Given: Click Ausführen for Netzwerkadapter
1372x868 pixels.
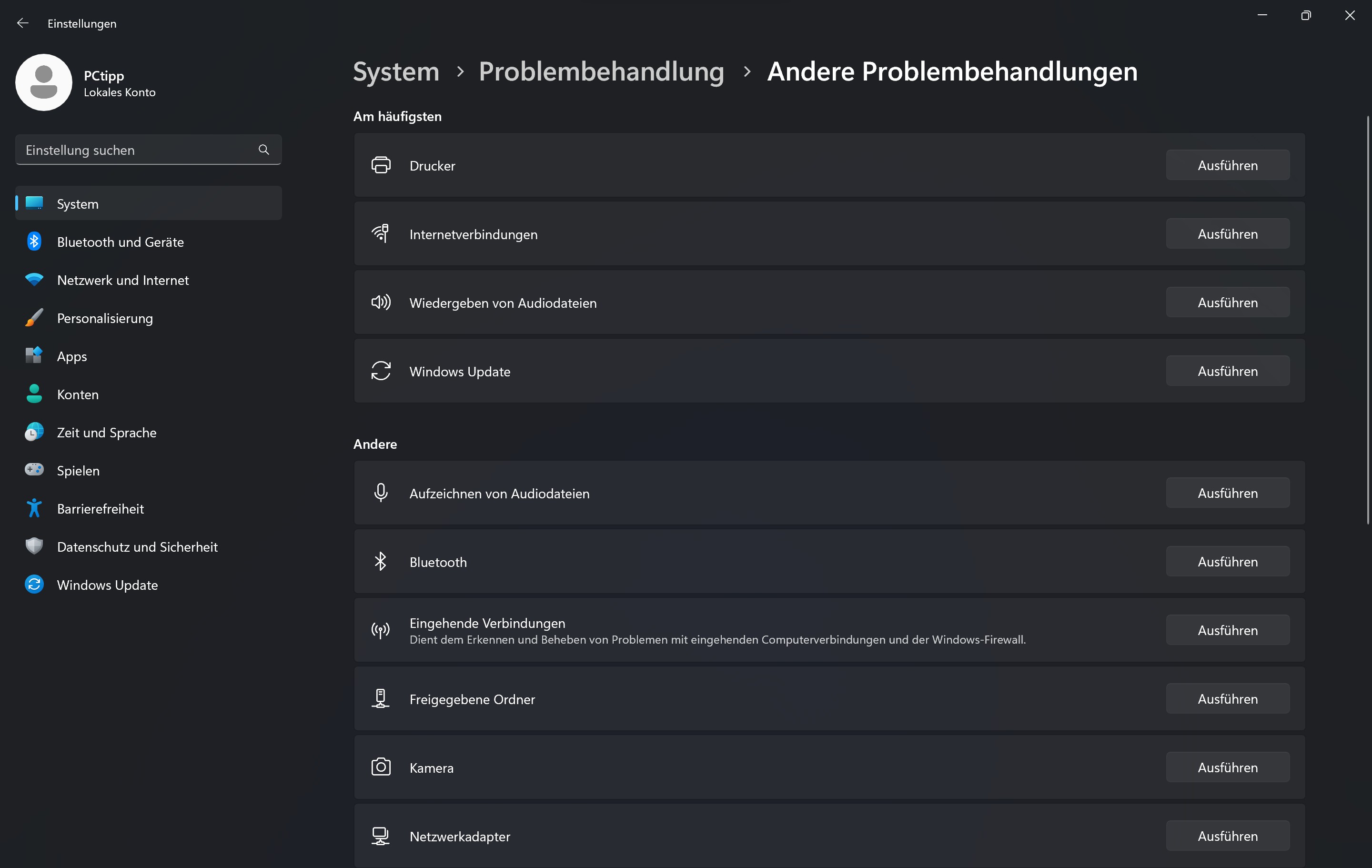Looking at the screenshot, I should pyautogui.click(x=1227, y=836).
